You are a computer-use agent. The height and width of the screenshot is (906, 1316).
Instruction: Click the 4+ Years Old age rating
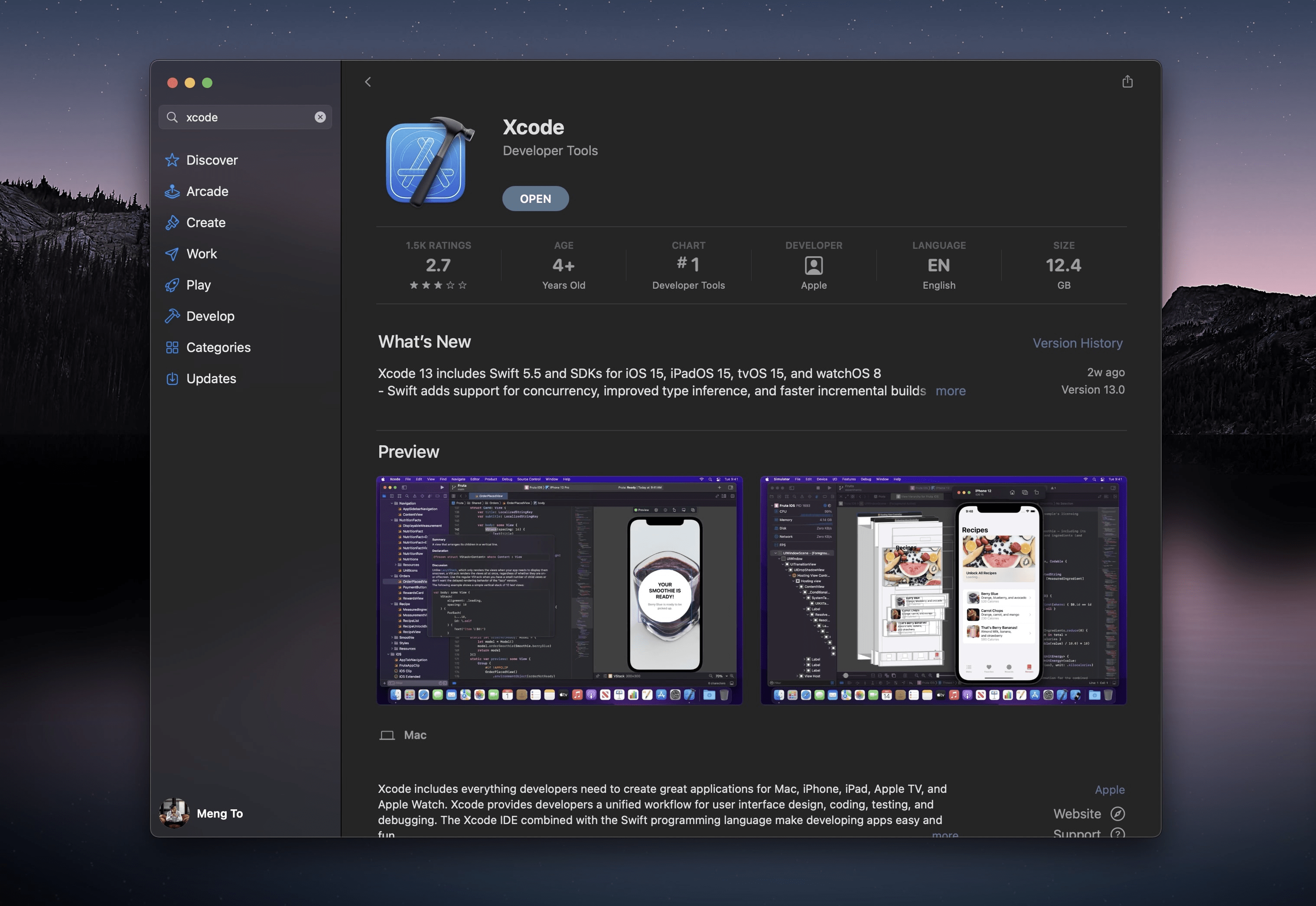[x=564, y=265]
